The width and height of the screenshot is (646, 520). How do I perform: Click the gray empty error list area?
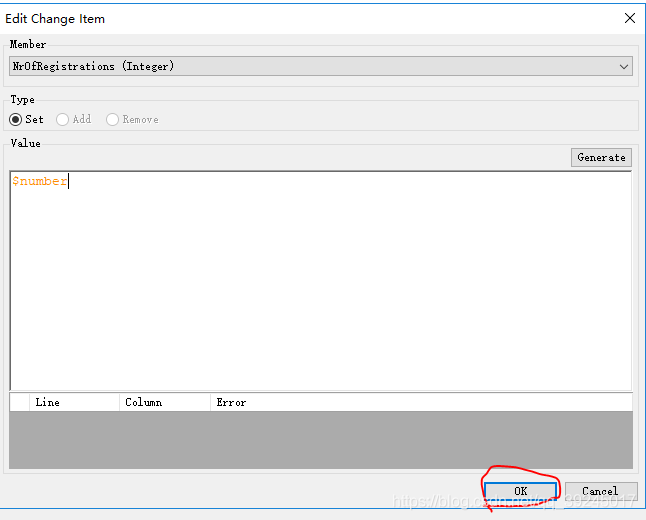point(320,440)
